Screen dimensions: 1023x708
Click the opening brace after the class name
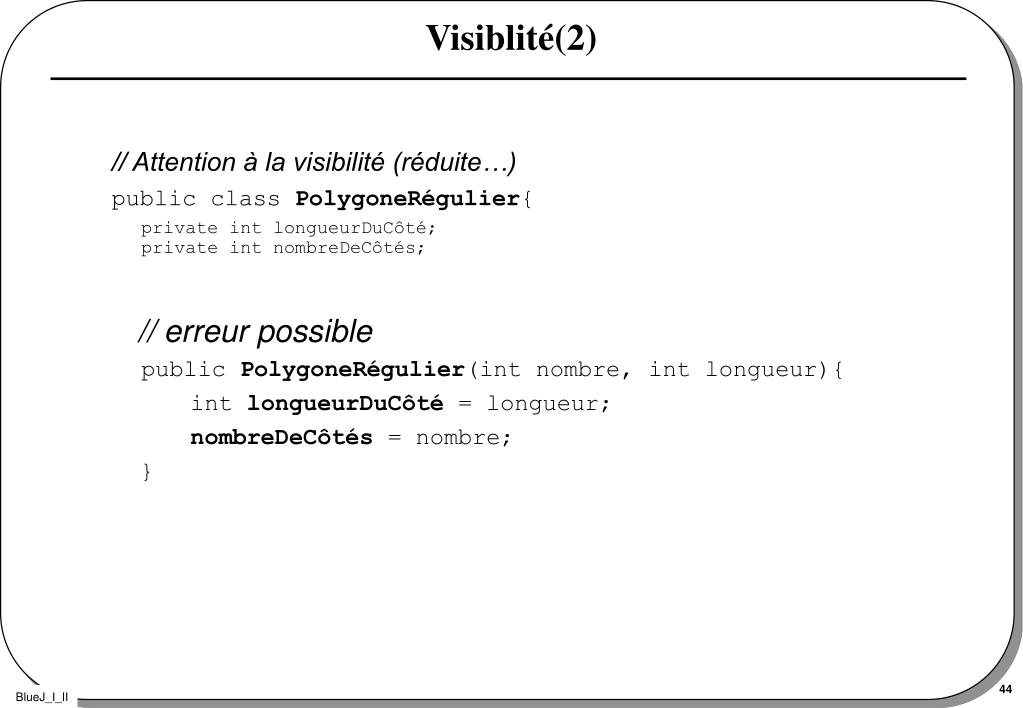(x=527, y=199)
